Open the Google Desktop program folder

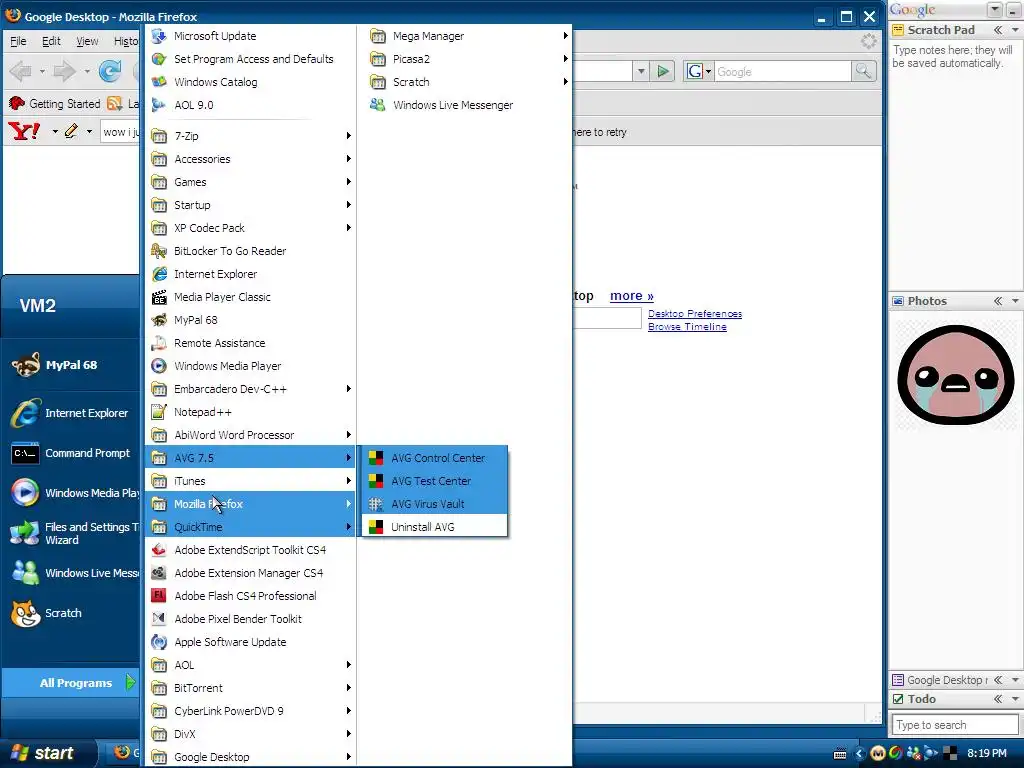(x=251, y=757)
